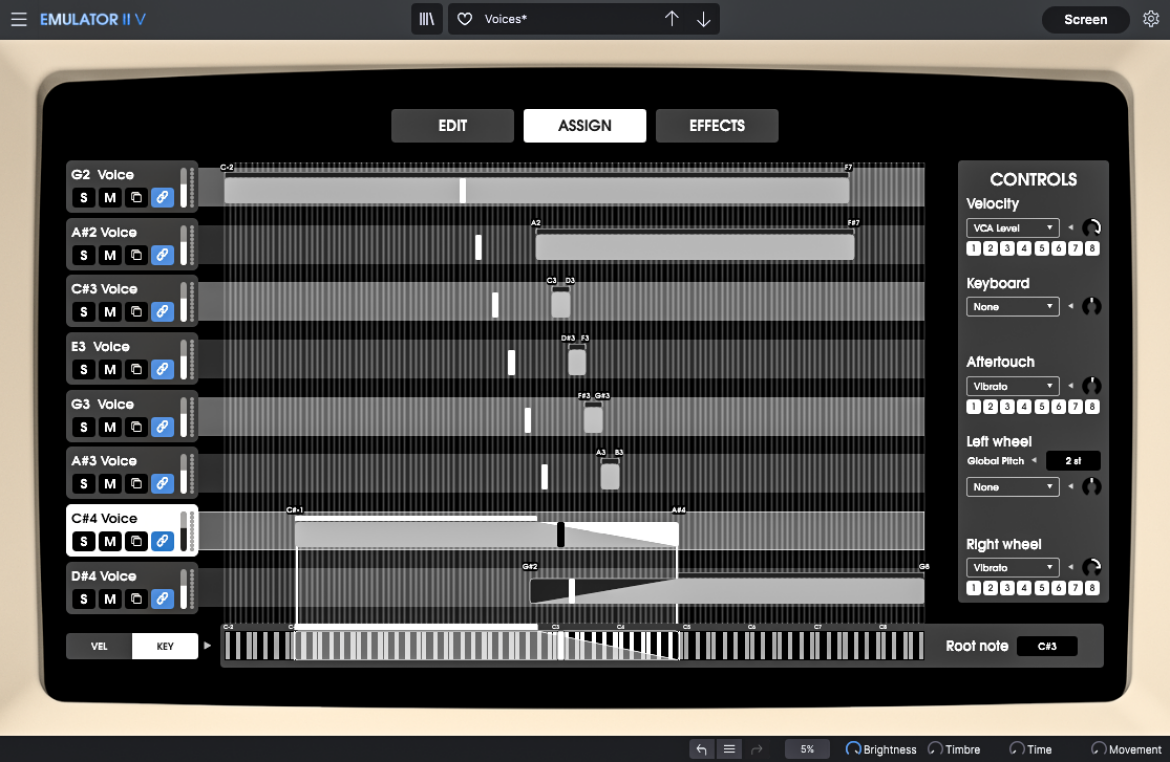
Task: Solo the C#4 Voice
Action: (84, 541)
